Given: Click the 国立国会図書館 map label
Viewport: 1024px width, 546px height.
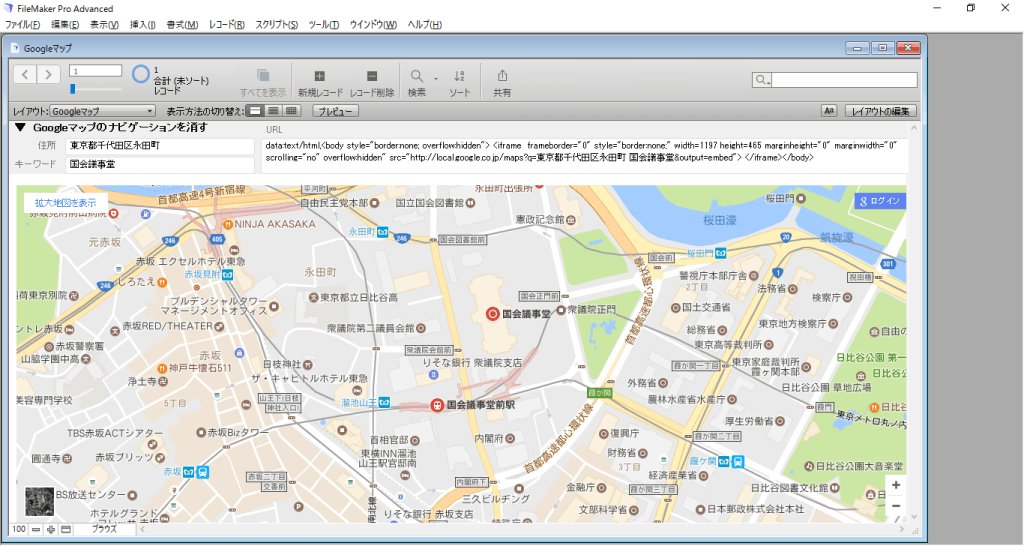Looking at the screenshot, I should pos(430,203).
